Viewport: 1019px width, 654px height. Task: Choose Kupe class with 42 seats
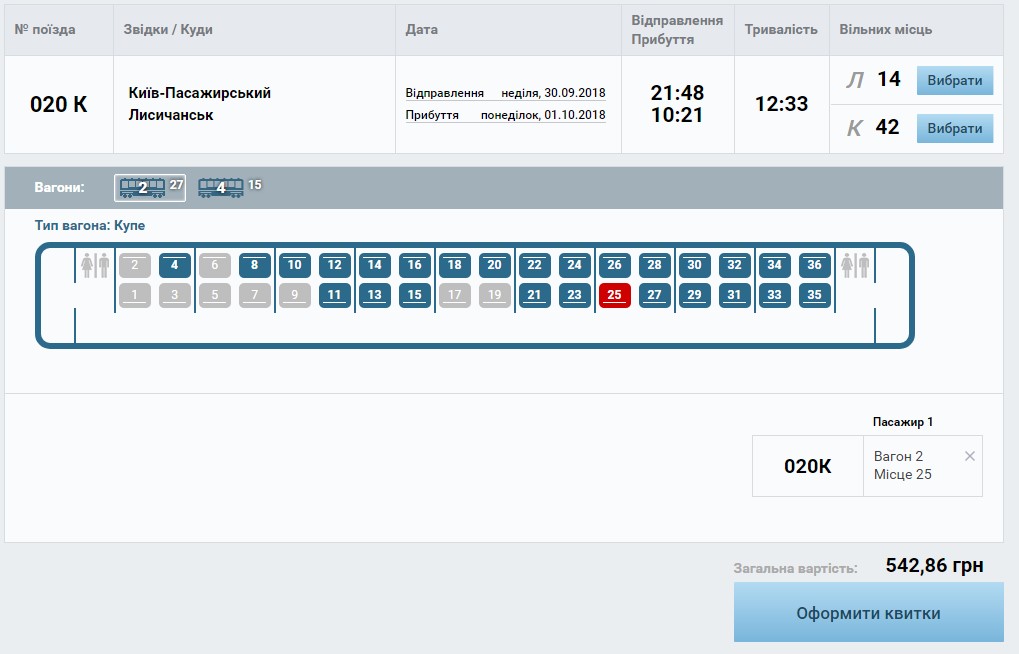954,129
